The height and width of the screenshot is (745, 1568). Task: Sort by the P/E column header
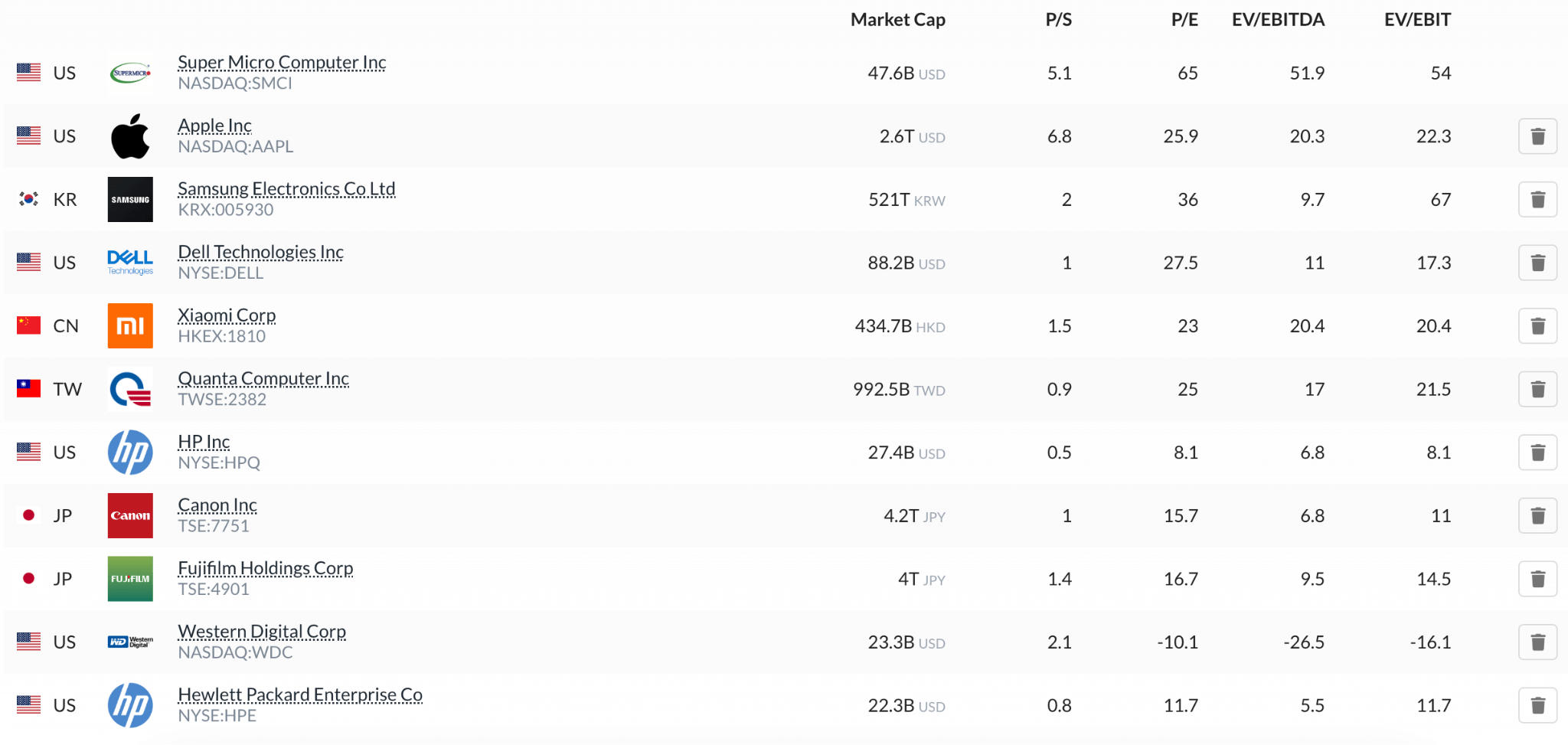point(1184,20)
